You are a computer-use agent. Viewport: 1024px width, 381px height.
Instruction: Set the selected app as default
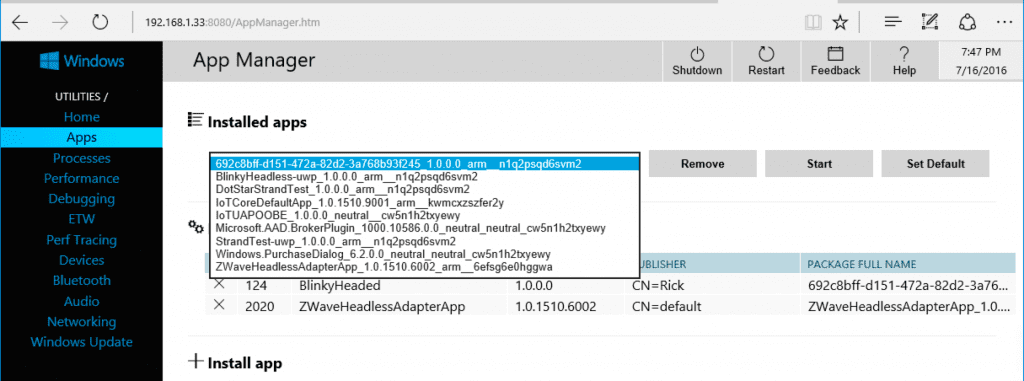935,163
